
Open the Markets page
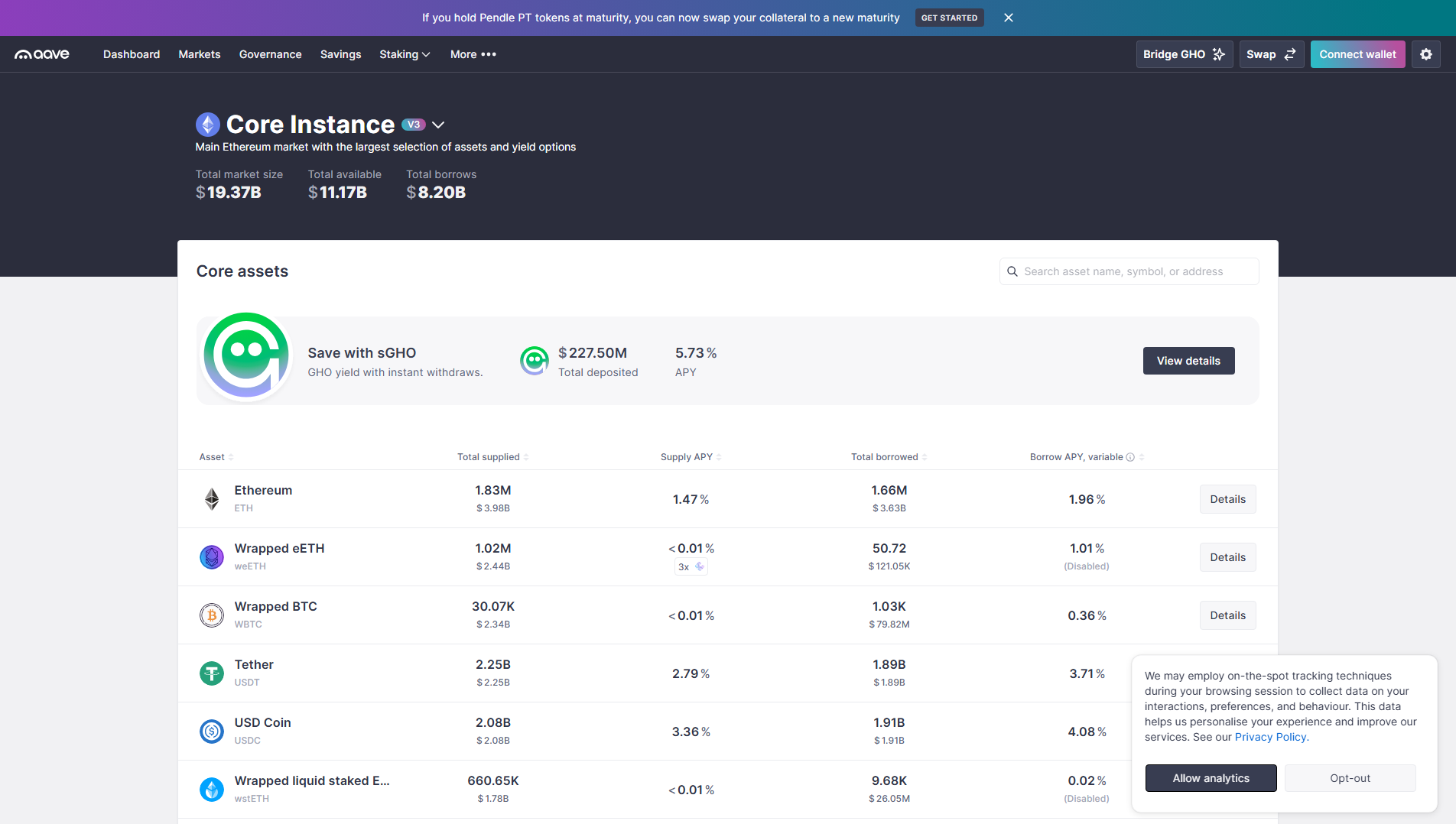click(200, 54)
